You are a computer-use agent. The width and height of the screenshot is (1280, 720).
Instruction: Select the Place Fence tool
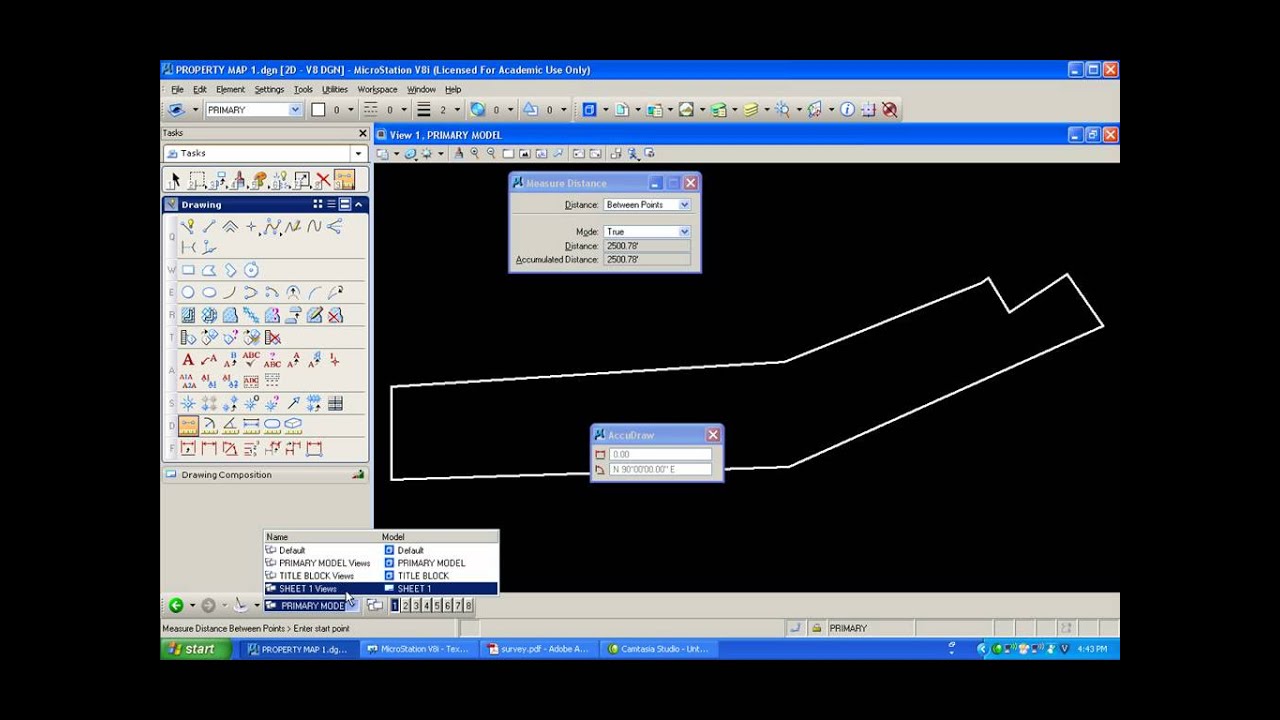[197, 180]
